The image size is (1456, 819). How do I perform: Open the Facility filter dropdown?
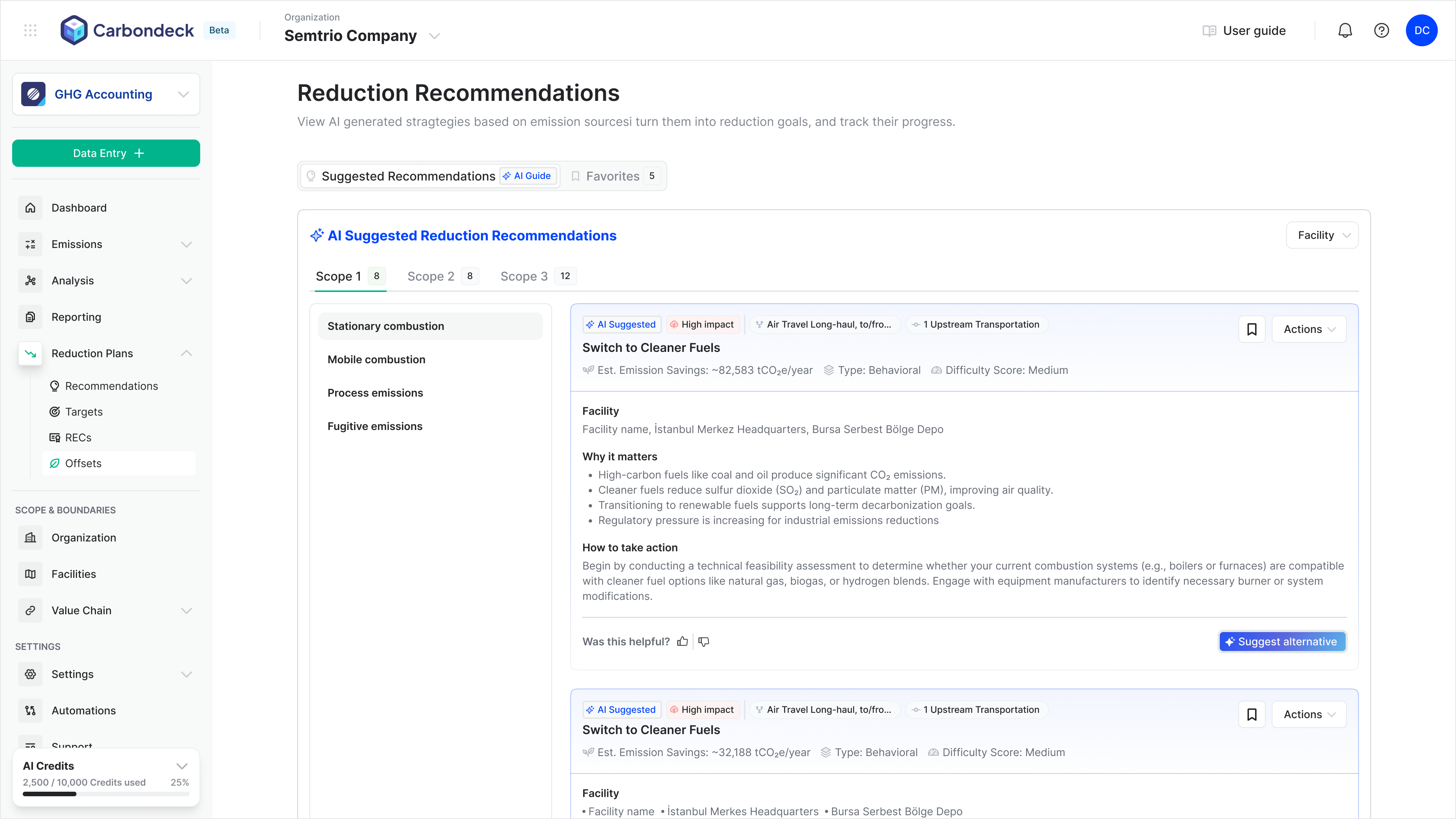(1322, 235)
